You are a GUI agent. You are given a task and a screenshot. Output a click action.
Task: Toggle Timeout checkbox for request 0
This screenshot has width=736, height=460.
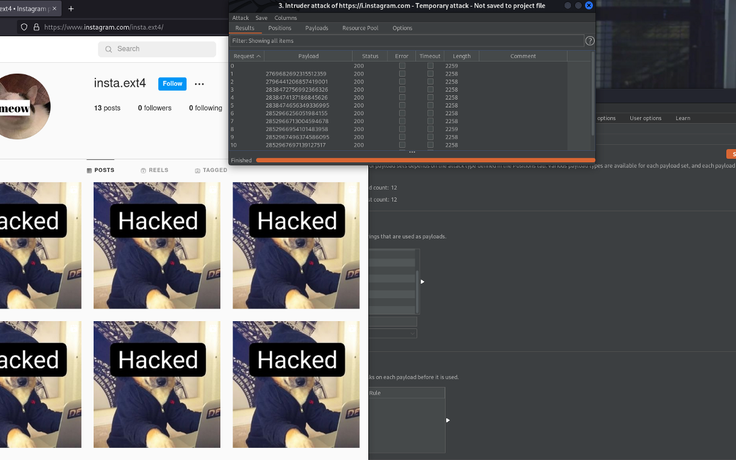(430, 66)
